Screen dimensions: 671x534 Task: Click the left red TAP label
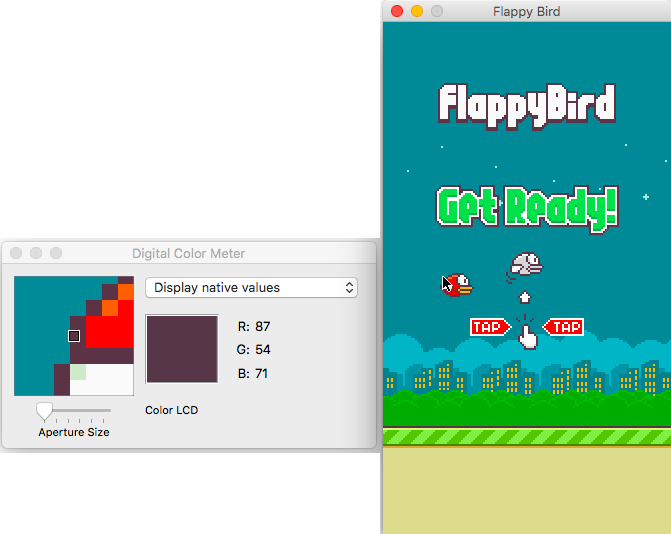(490, 327)
